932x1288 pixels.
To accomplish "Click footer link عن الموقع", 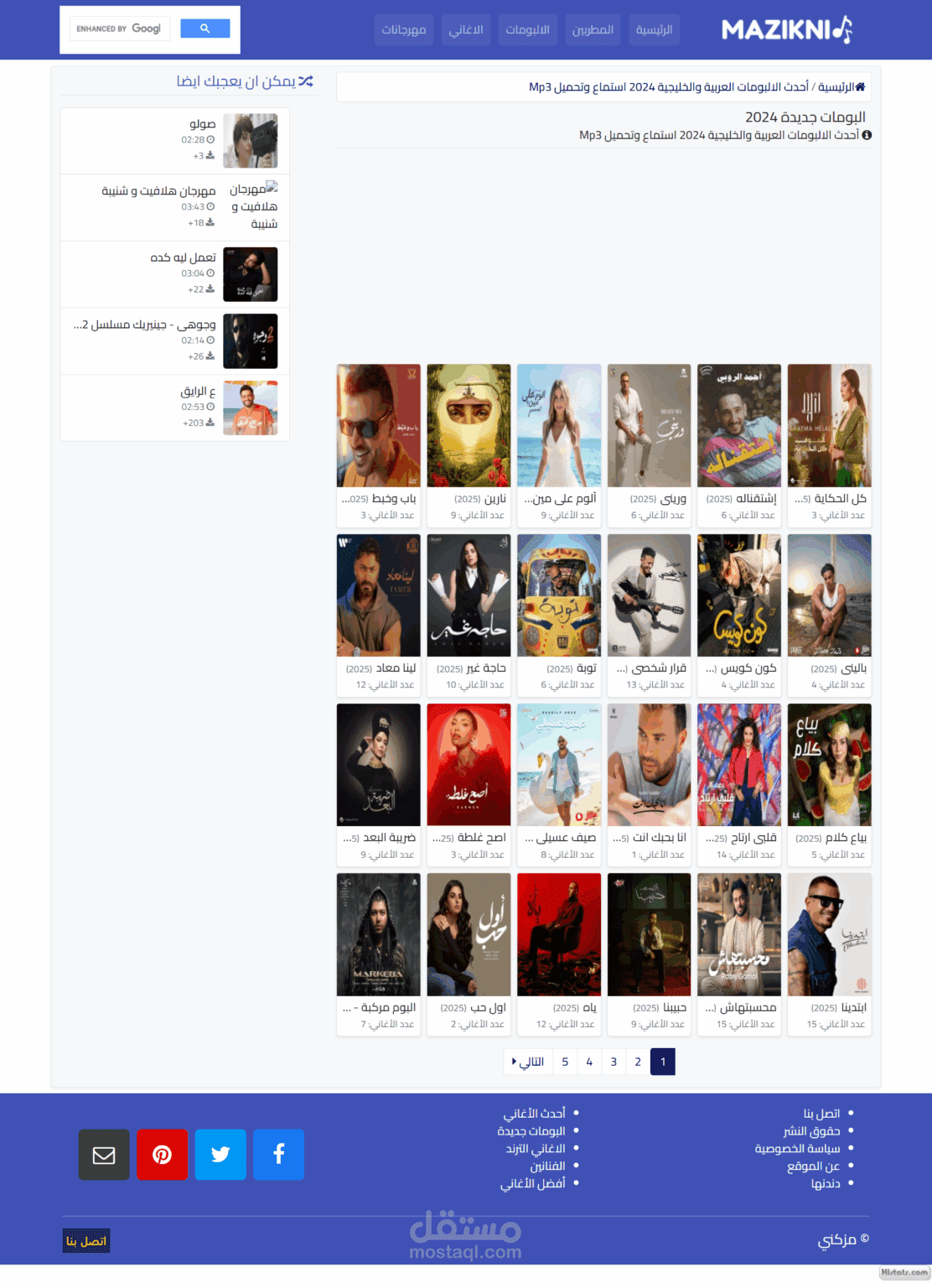I will (813, 1166).
